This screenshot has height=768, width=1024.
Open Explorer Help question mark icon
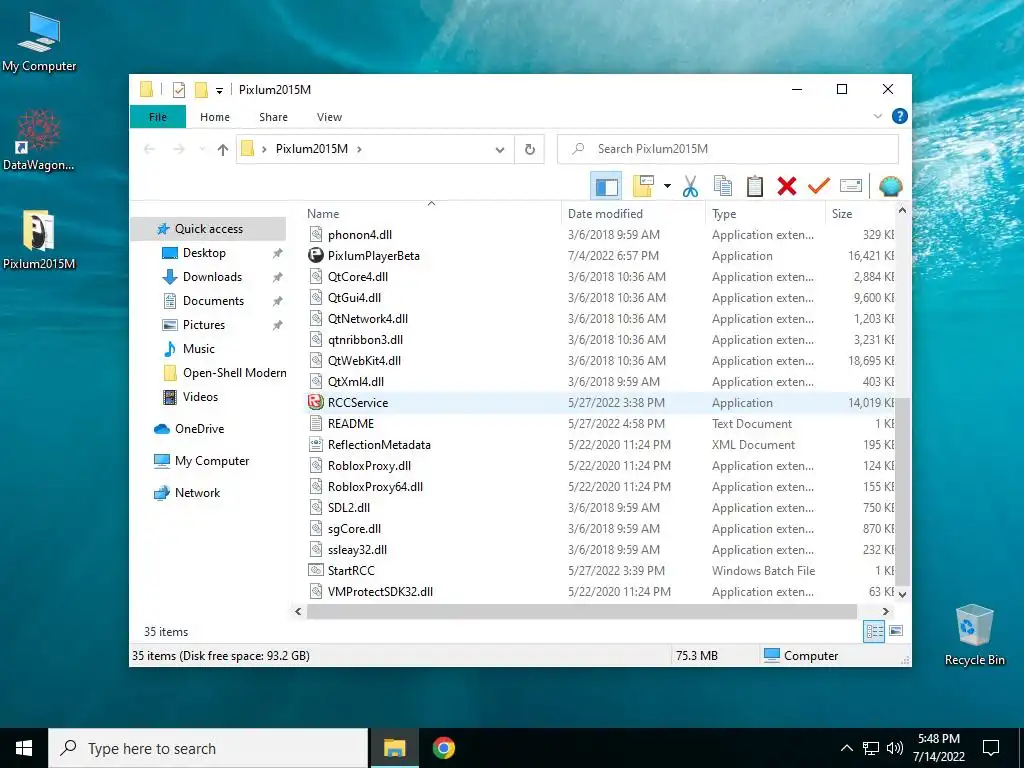[x=899, y=116]
